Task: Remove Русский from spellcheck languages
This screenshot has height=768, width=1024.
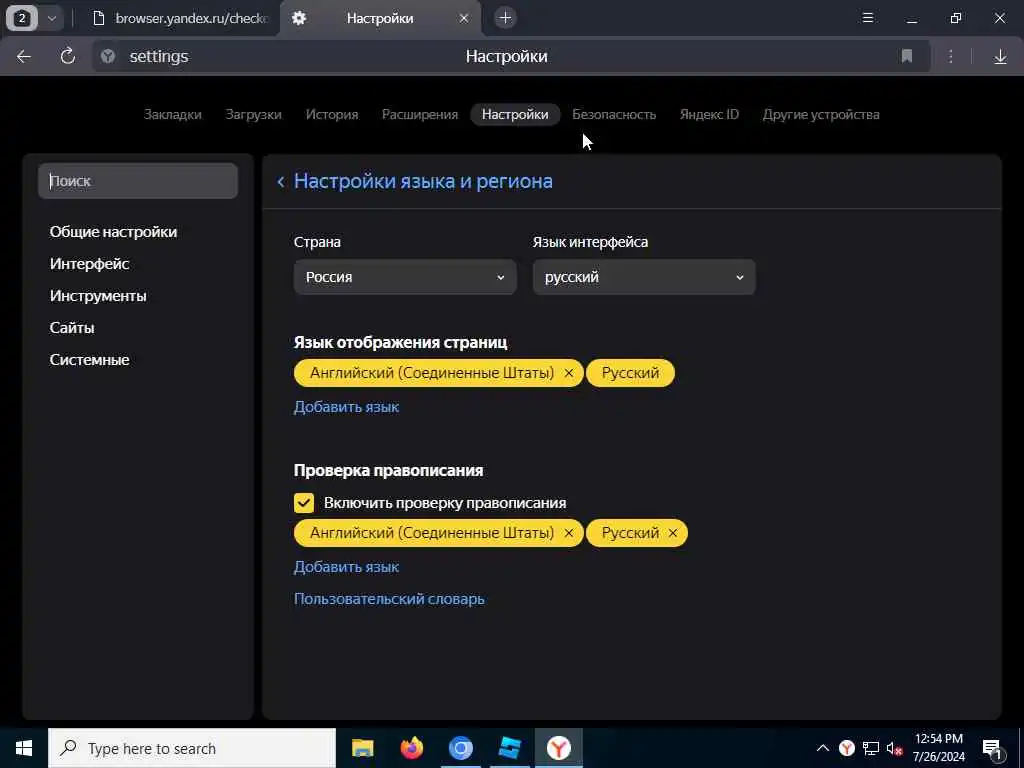Action: [673, 533]
